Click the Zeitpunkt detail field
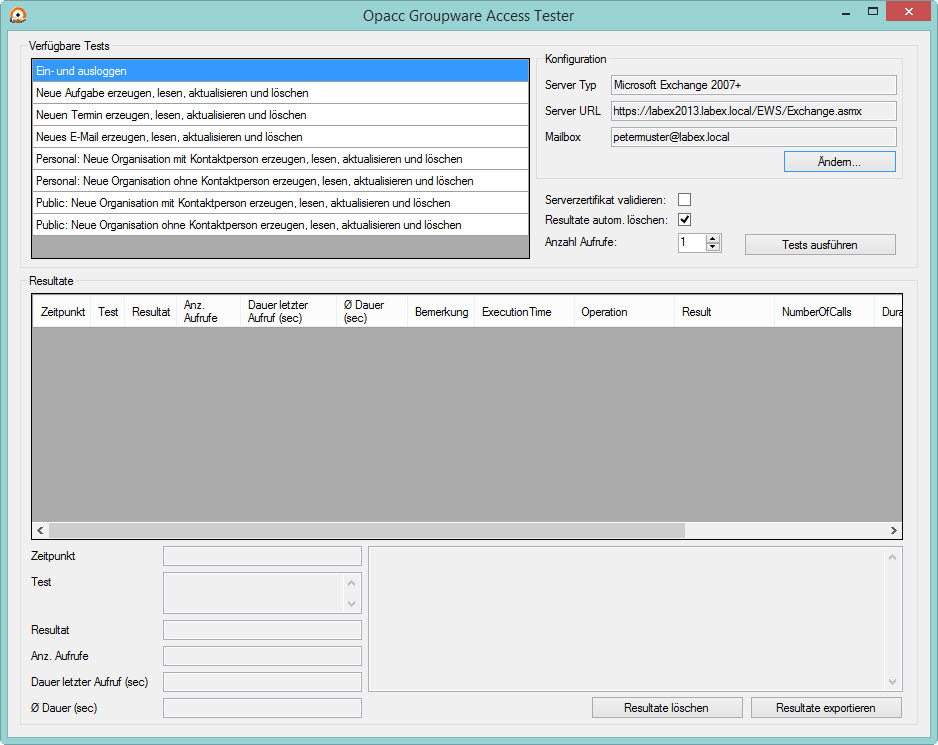Viewport: 938px width, 745px height. tap(262, 556)
